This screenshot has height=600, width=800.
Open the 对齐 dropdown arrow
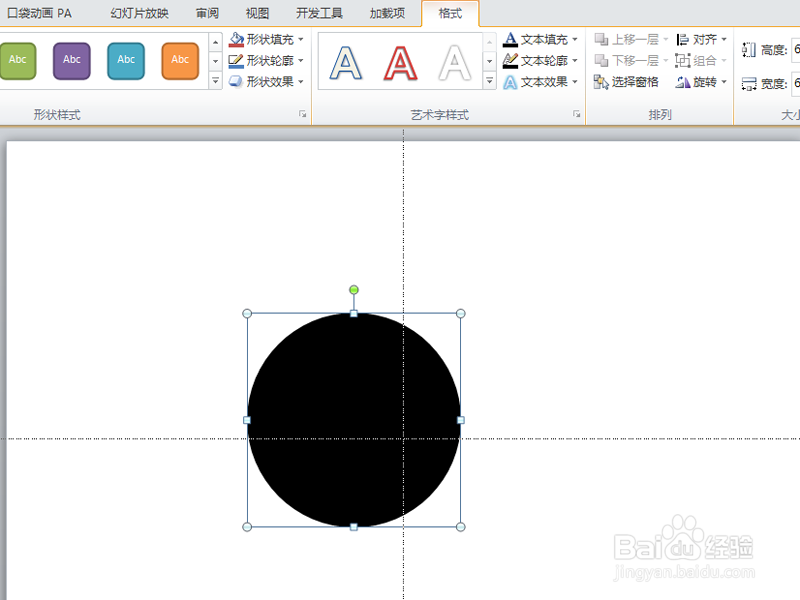(724, 39)
